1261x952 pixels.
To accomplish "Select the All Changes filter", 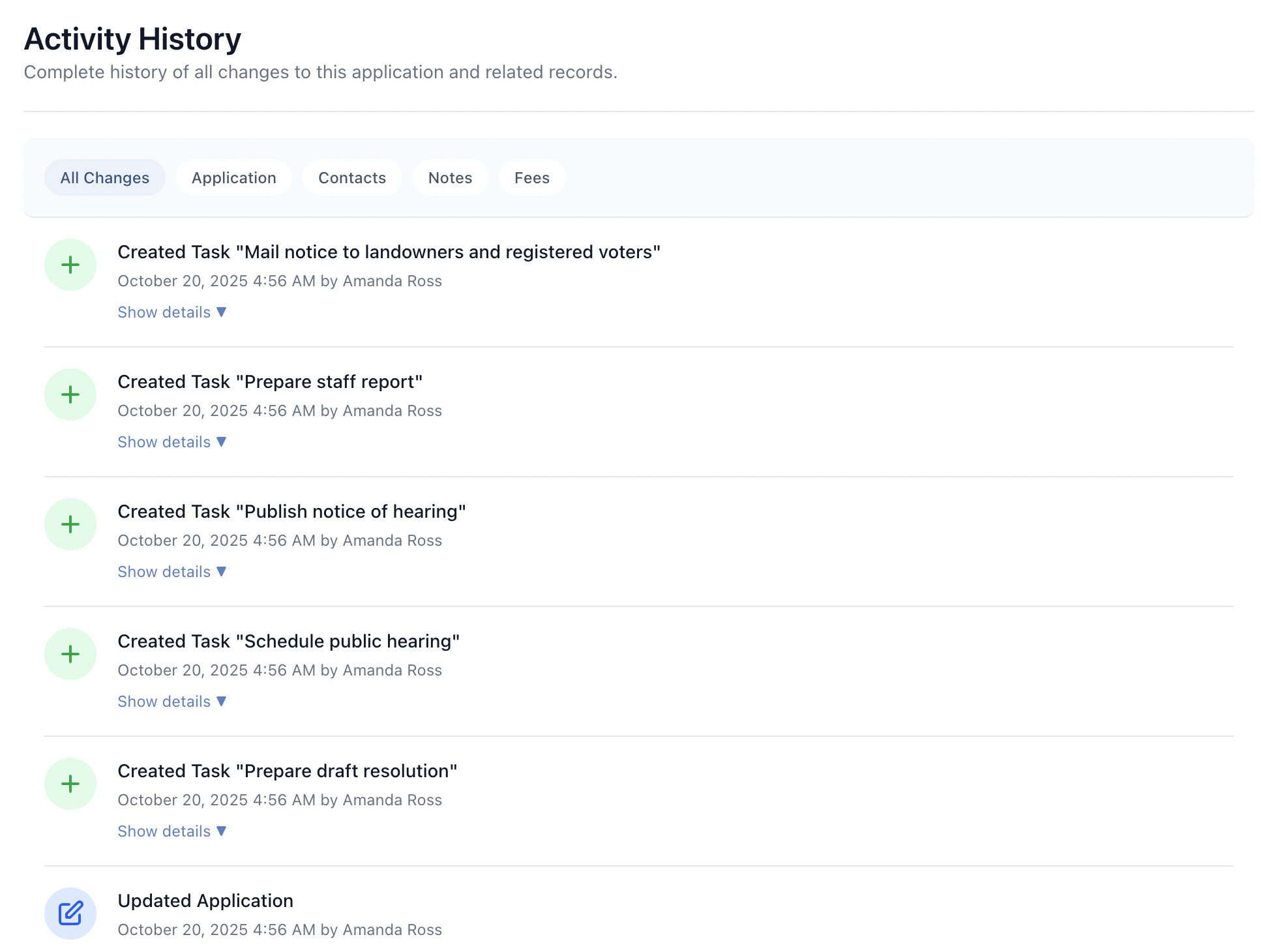I will pos(104,177).
